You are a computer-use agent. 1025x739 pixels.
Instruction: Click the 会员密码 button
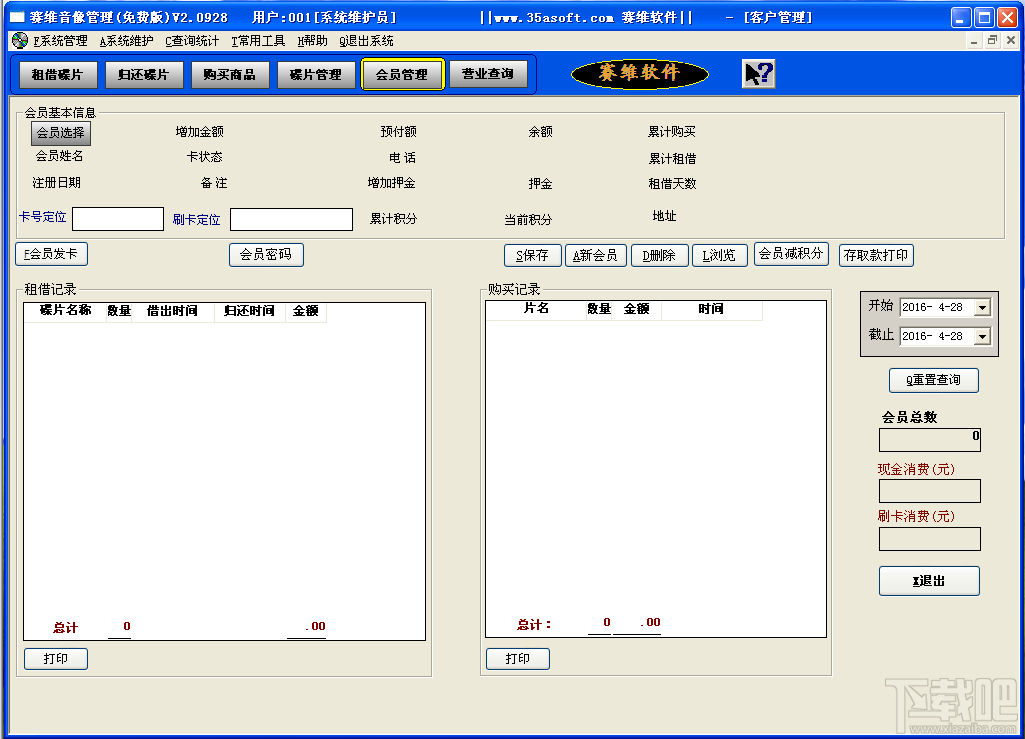(266, 254)
